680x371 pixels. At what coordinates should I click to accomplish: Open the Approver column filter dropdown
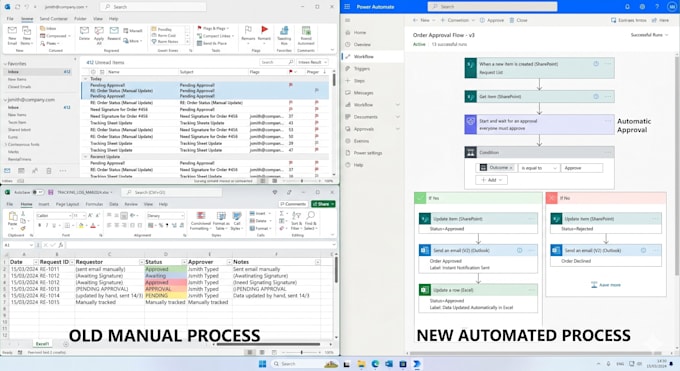pos(229,262)
